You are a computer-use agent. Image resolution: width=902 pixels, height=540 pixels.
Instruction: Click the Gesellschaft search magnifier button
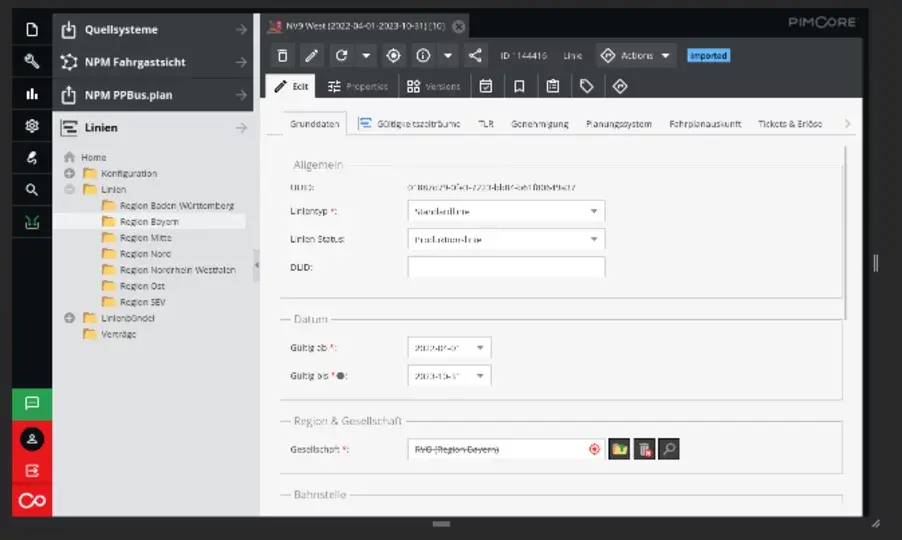(x=668, y=449)
